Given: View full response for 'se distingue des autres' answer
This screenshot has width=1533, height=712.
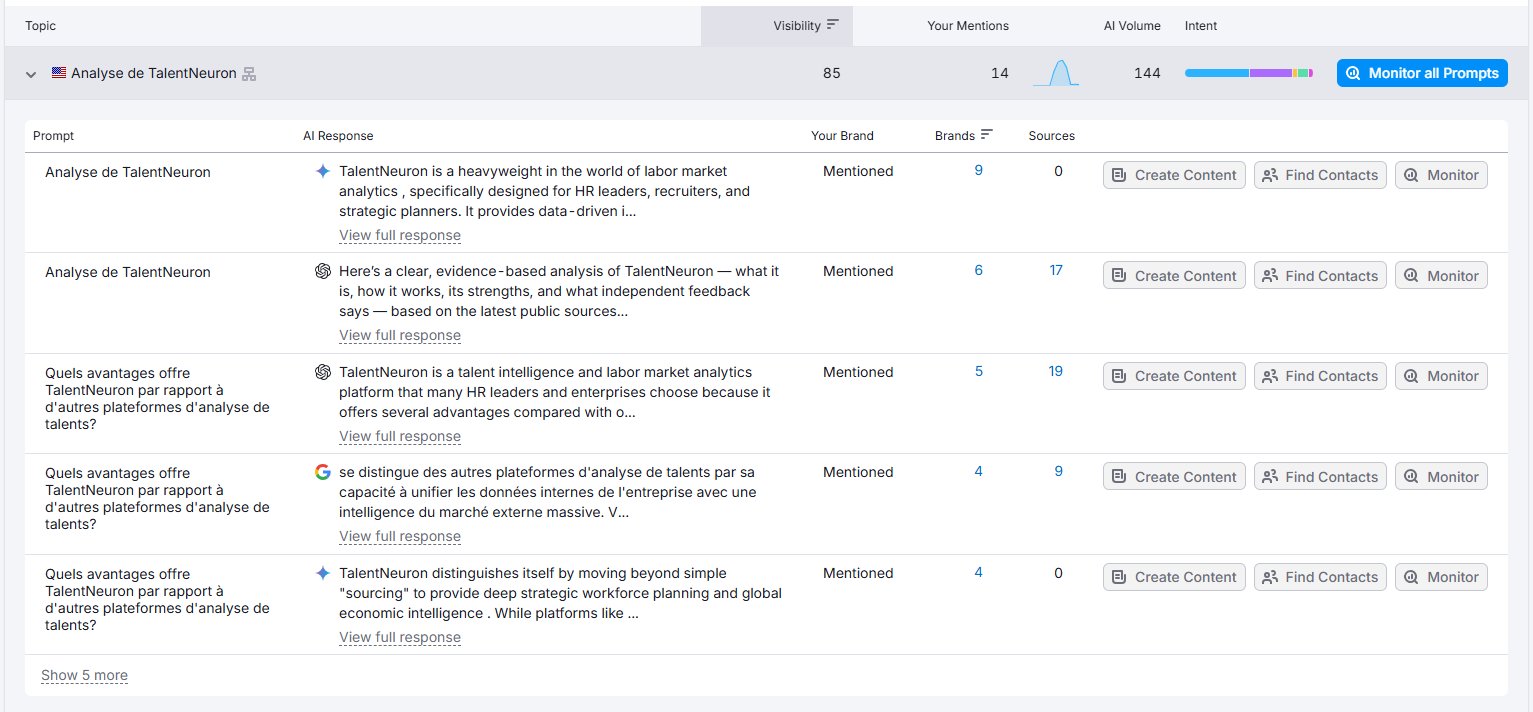Looking at the screenshot, I should coord(400,536).
